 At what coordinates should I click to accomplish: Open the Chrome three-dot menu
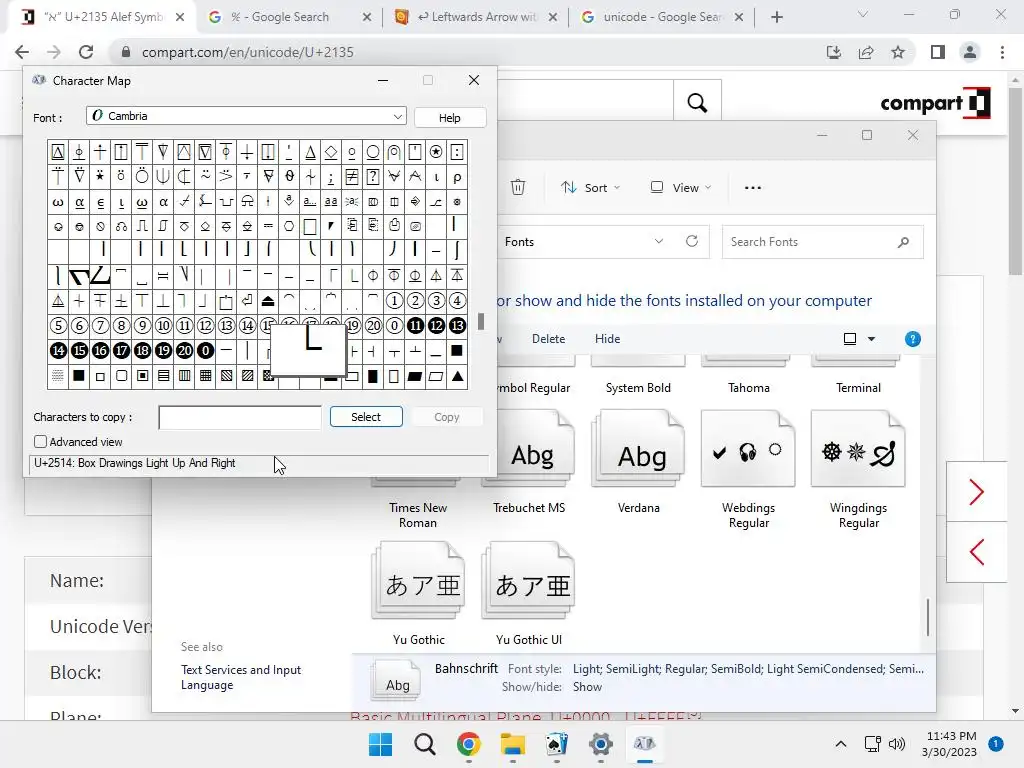click(1002, 52)
